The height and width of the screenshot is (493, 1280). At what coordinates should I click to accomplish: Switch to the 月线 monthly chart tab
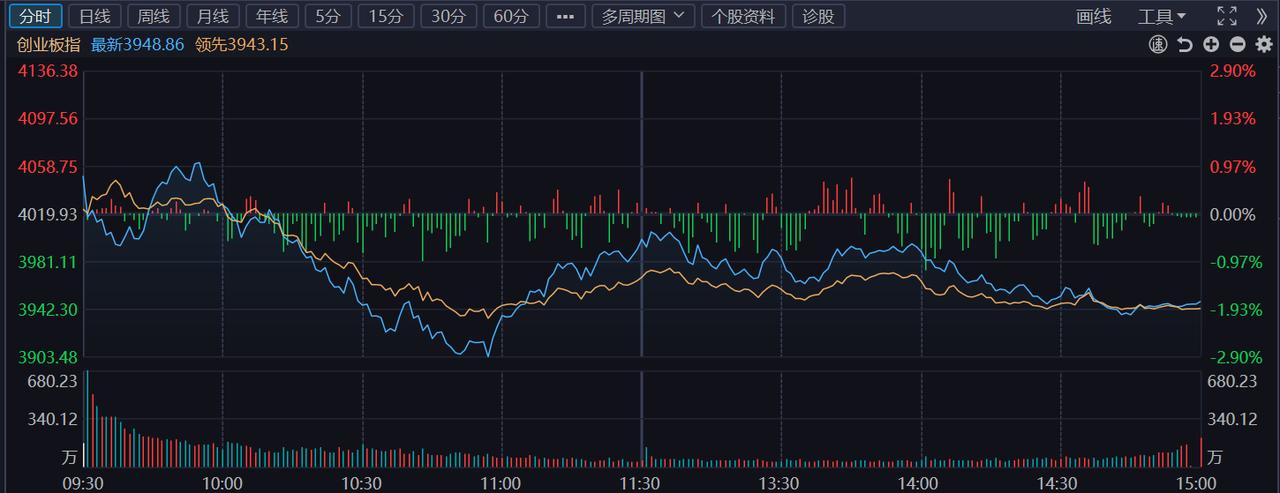(x=213, y=16)
